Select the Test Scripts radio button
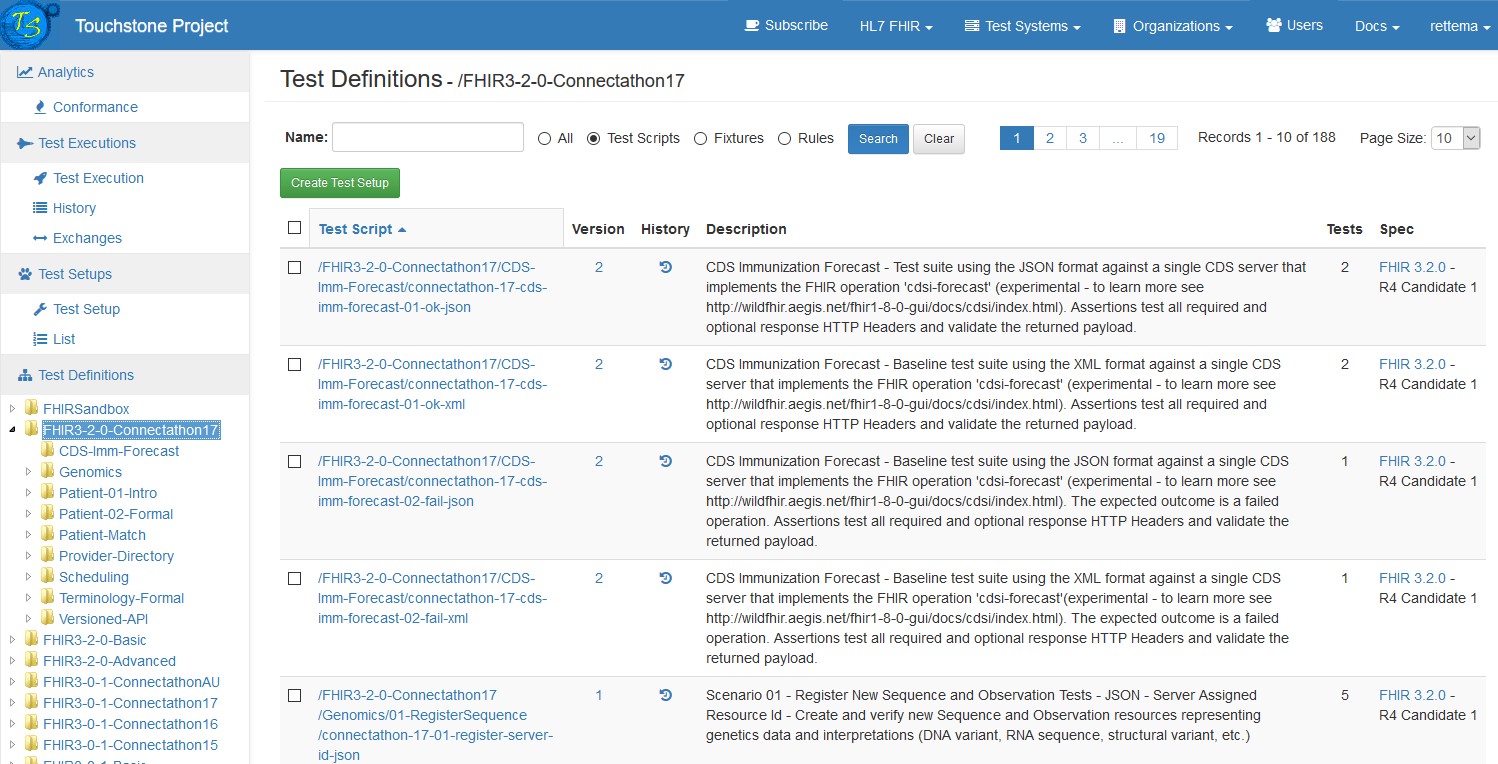Image resolution: width=1498 pixels, height=764 pixels. [x=593, y=139]
